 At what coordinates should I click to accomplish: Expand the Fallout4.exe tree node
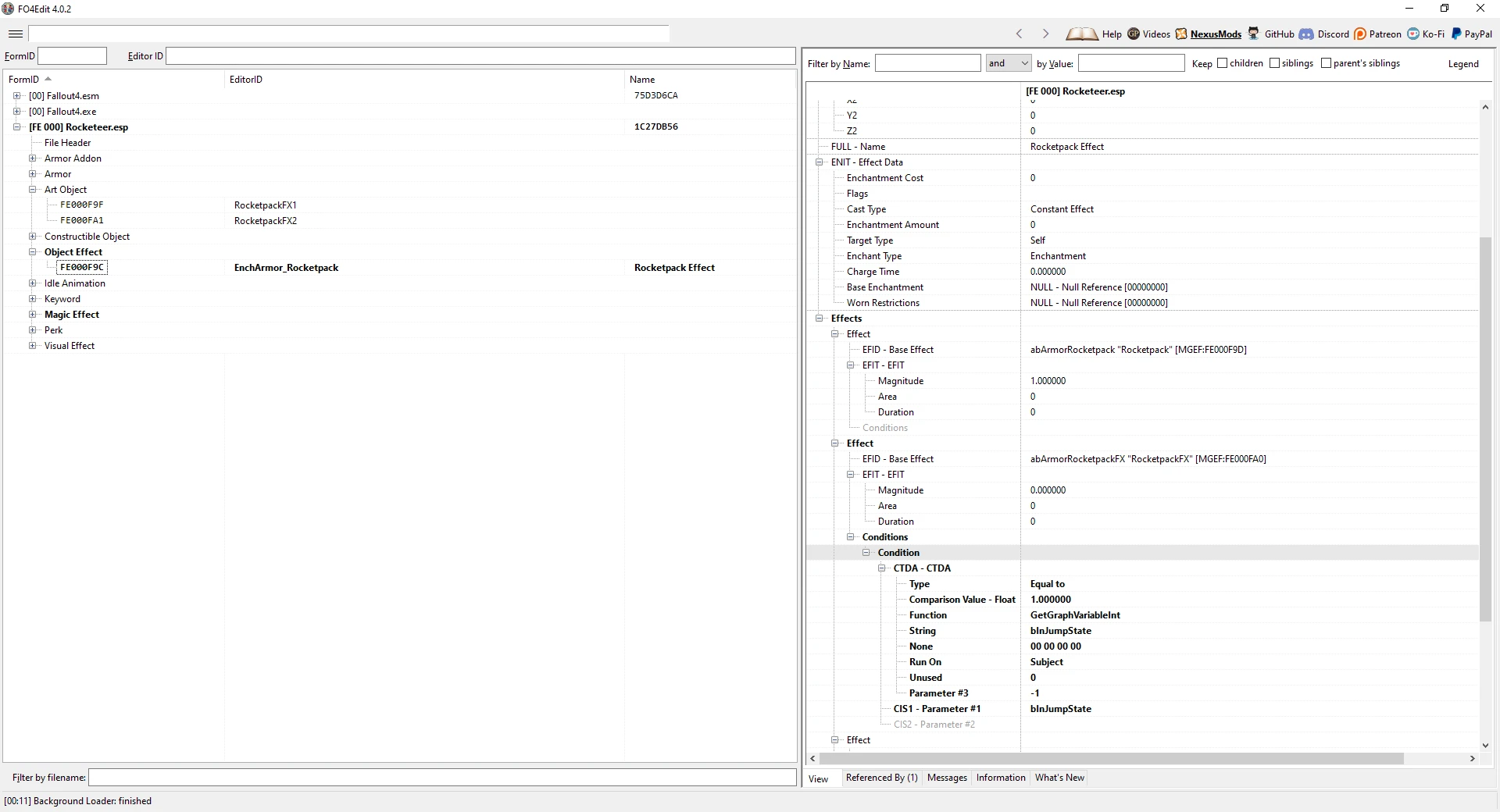click(x=17, y=112)
